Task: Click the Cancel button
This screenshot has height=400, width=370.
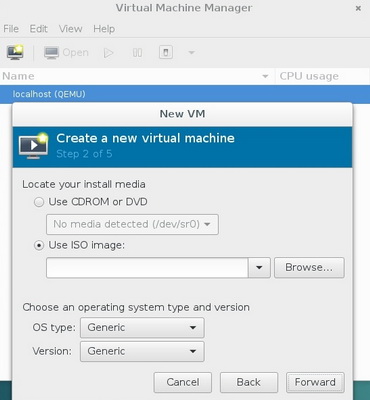Action: (183, 382)
